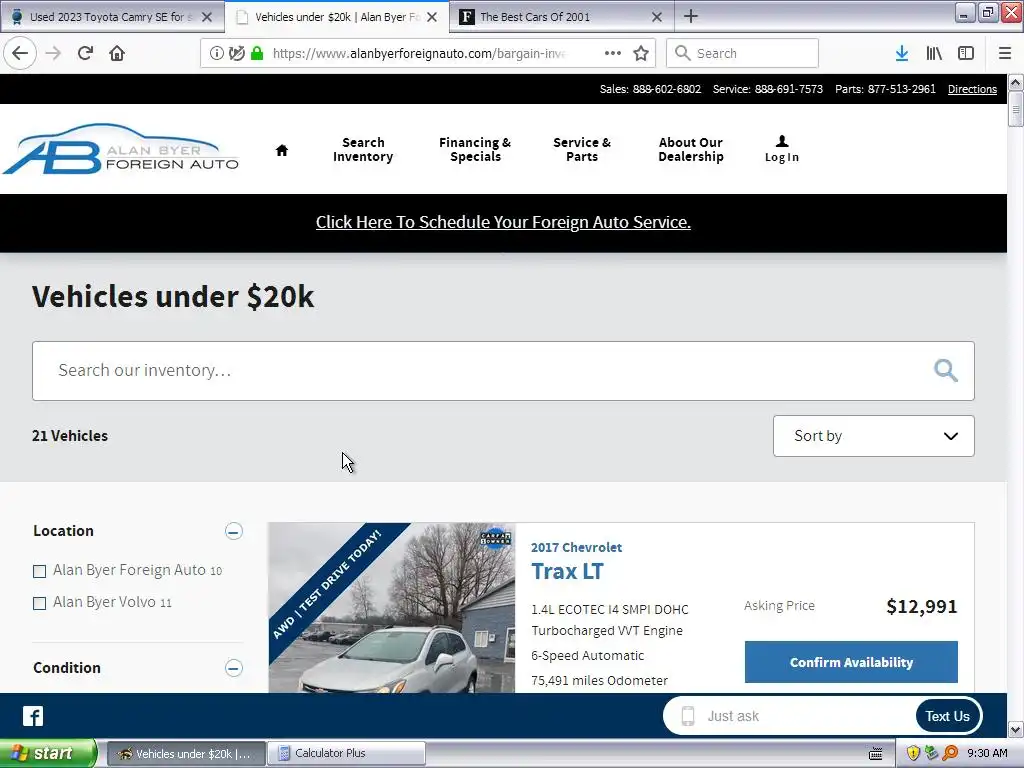1024x768 pixels.
Task: Select the Vehicles under $20k tab
Action: coord(337,17)
